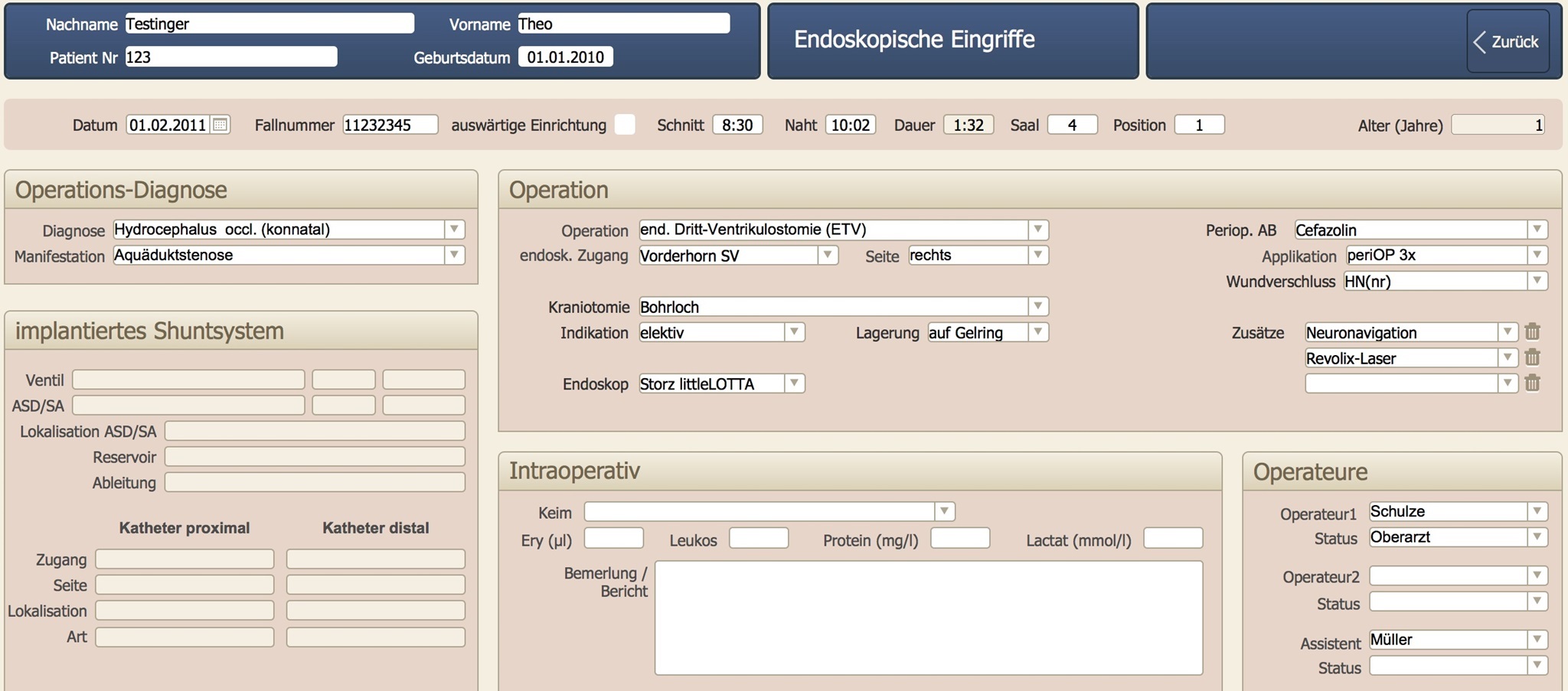Screen dimensions: 1568x691
Task: Open the Status dropdown under Assistent
Action: 1537,666
